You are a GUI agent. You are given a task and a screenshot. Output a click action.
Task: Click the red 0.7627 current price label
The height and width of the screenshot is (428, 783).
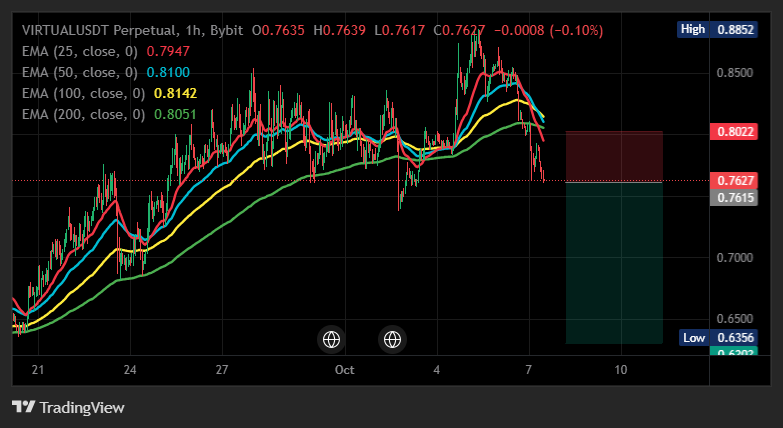734,180
